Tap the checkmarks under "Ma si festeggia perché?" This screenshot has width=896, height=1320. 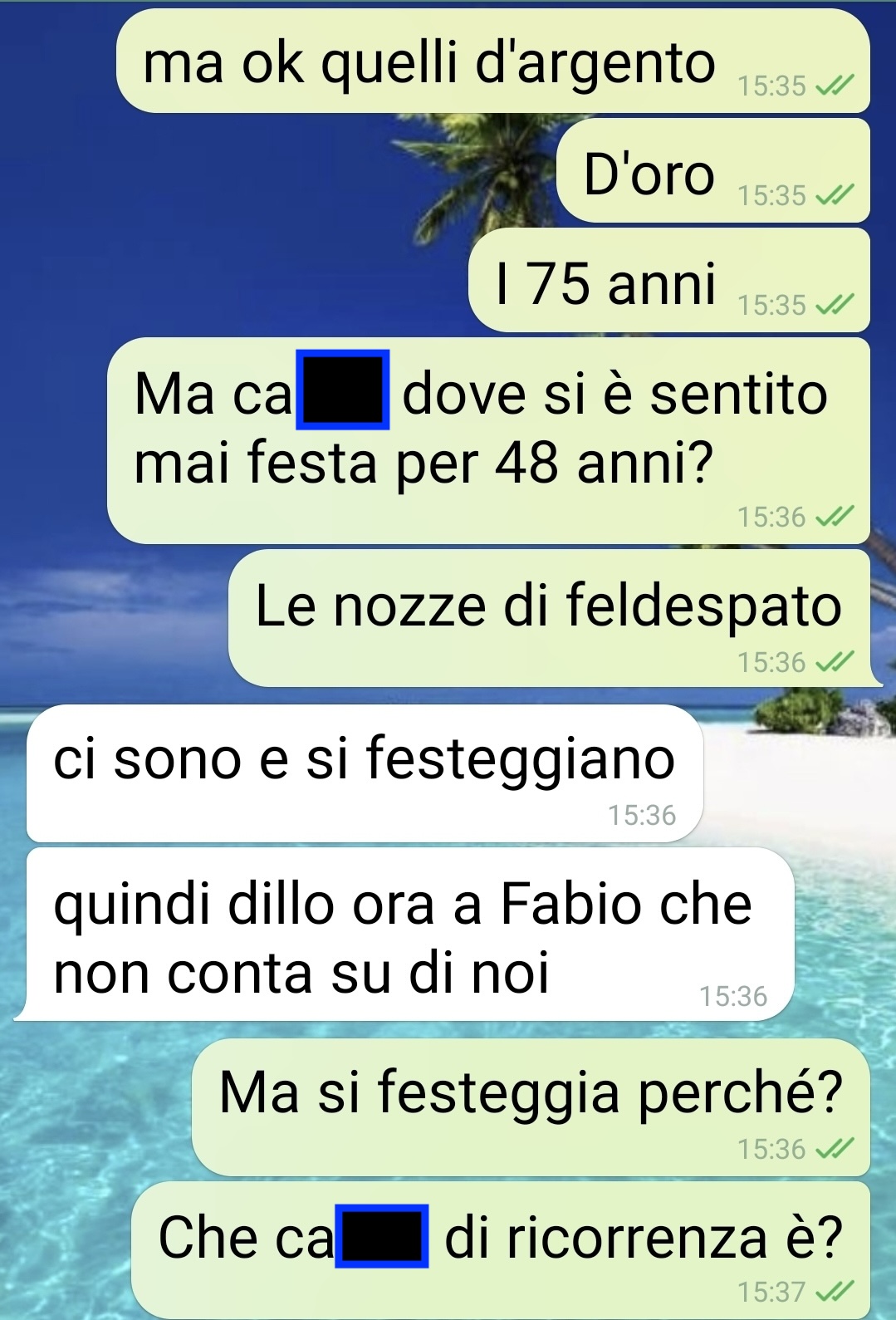835,1149
